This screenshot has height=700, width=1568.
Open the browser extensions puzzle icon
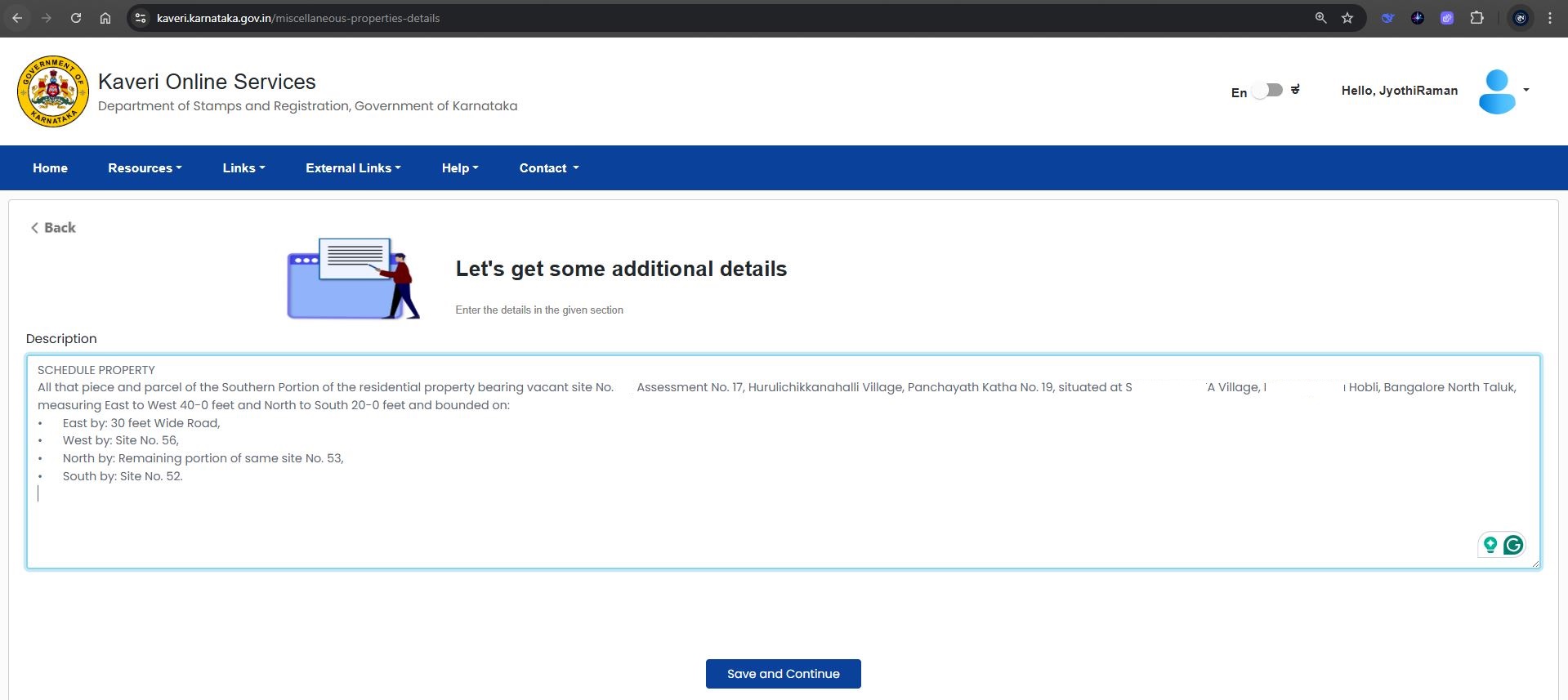(x=1476, y=18)
